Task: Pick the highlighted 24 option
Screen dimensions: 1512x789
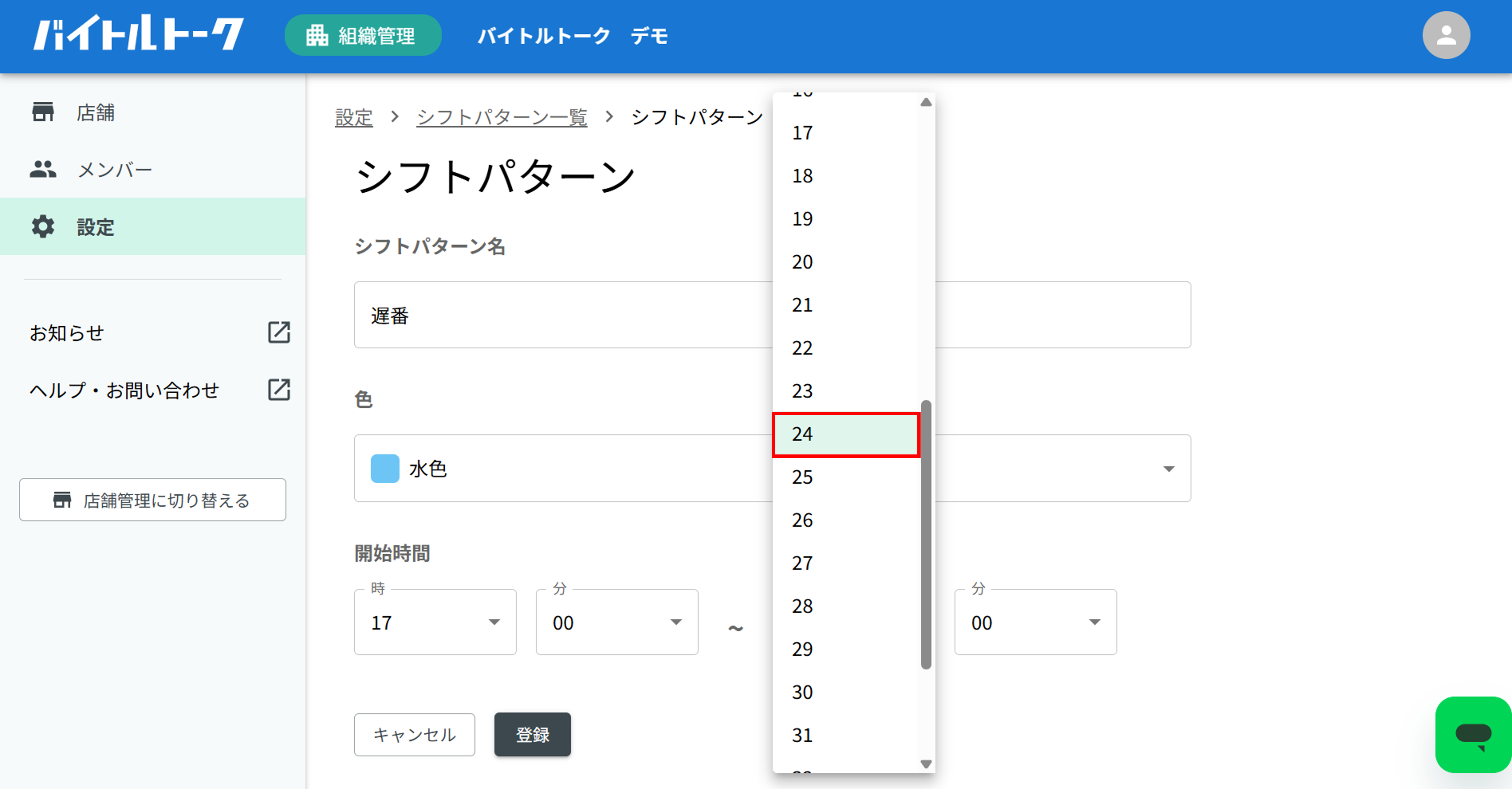Action: pyautogui.click(x=846, y=434)
